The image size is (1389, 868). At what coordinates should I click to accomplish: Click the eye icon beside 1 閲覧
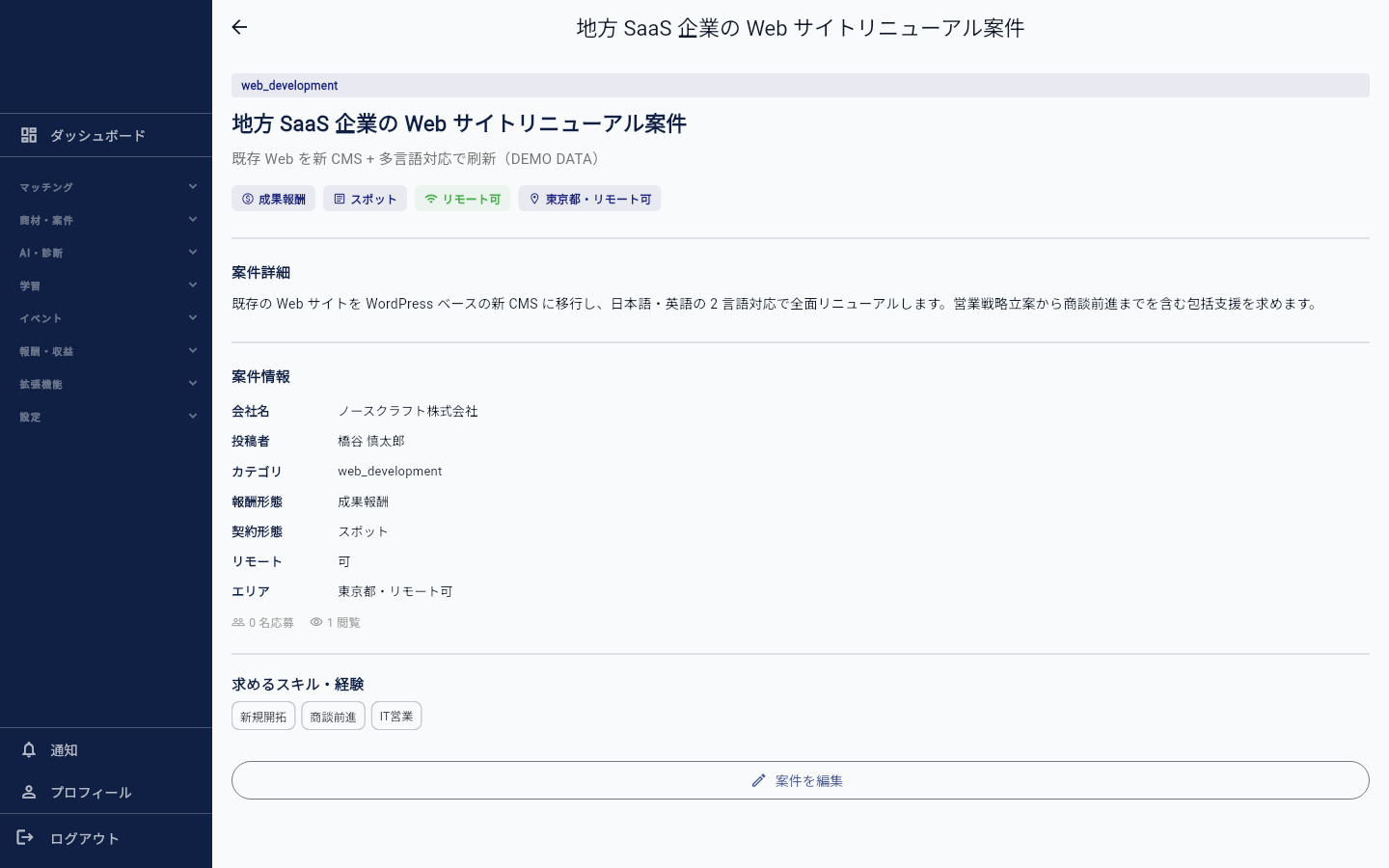pyautogui.click(x=316, y=622)
